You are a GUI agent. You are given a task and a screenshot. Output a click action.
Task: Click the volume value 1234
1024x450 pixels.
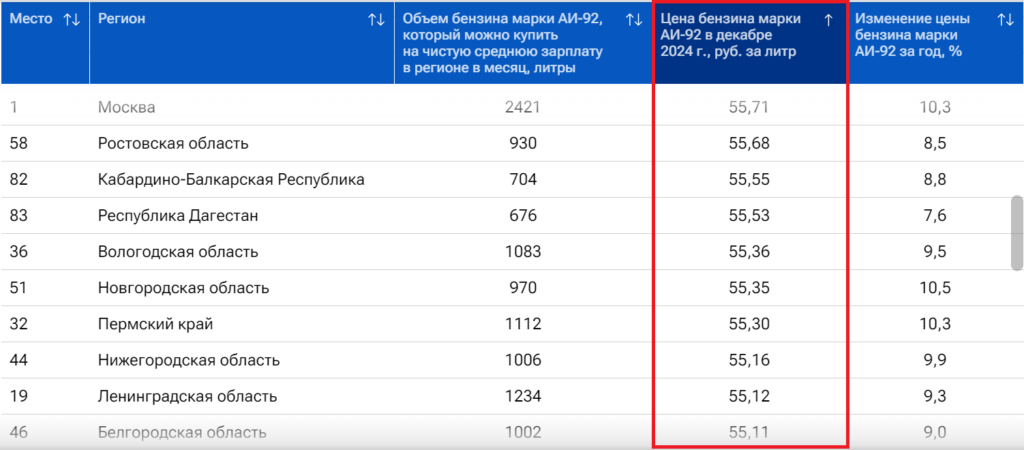523,396
